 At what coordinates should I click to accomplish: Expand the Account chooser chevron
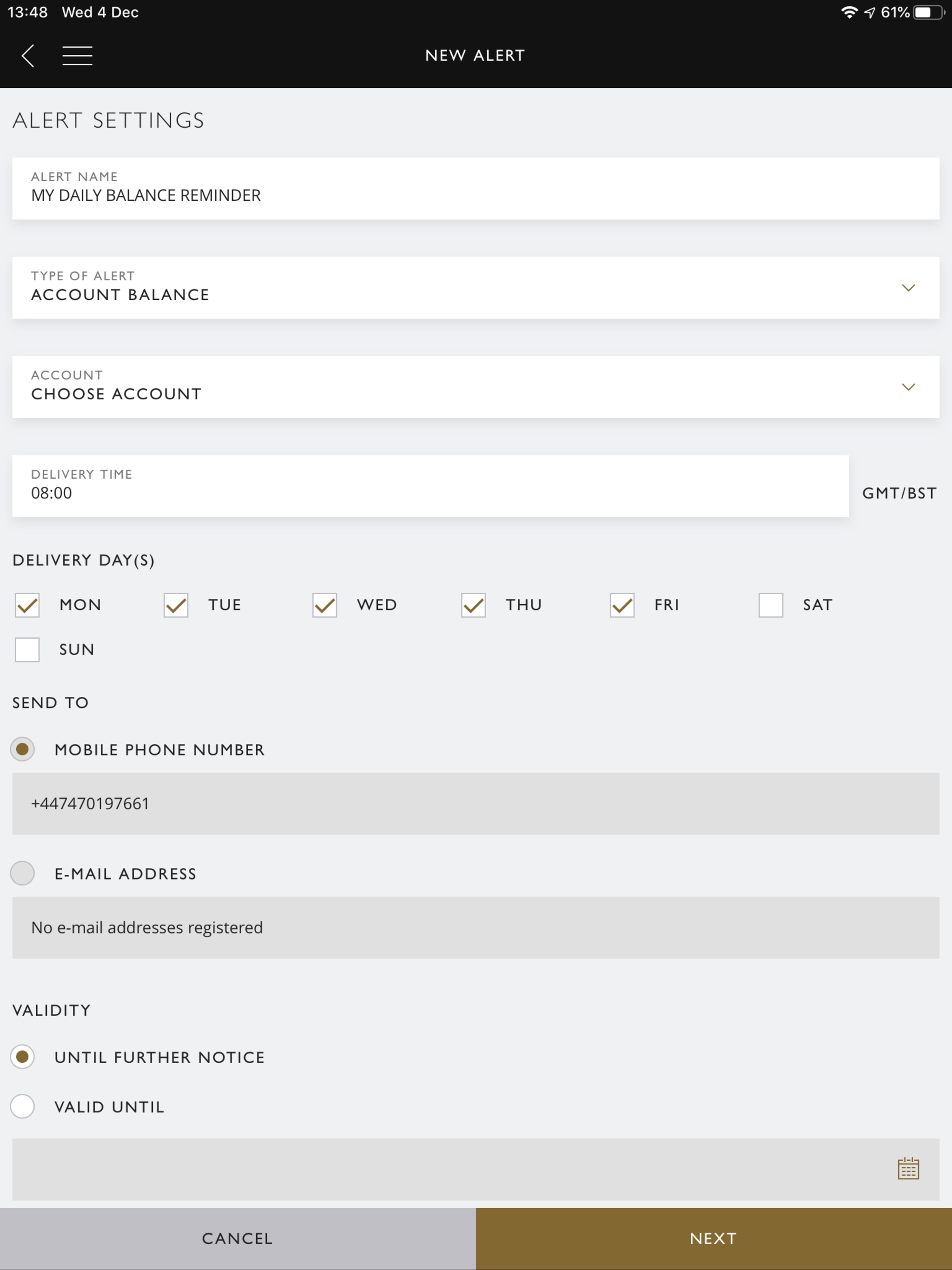[x=908, y=387]
